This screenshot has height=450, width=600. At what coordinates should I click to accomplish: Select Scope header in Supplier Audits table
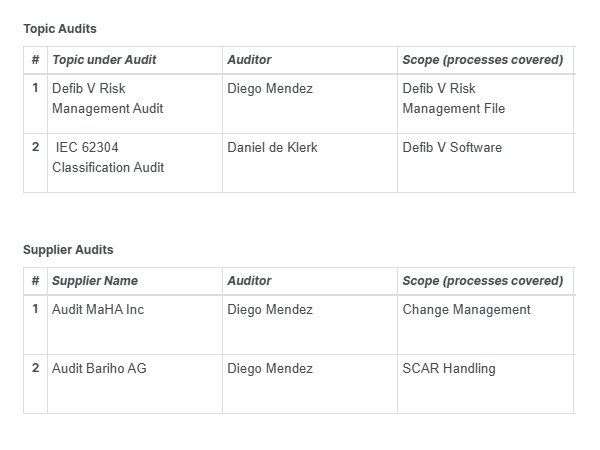pyautogui.click(x=482, y=281)
